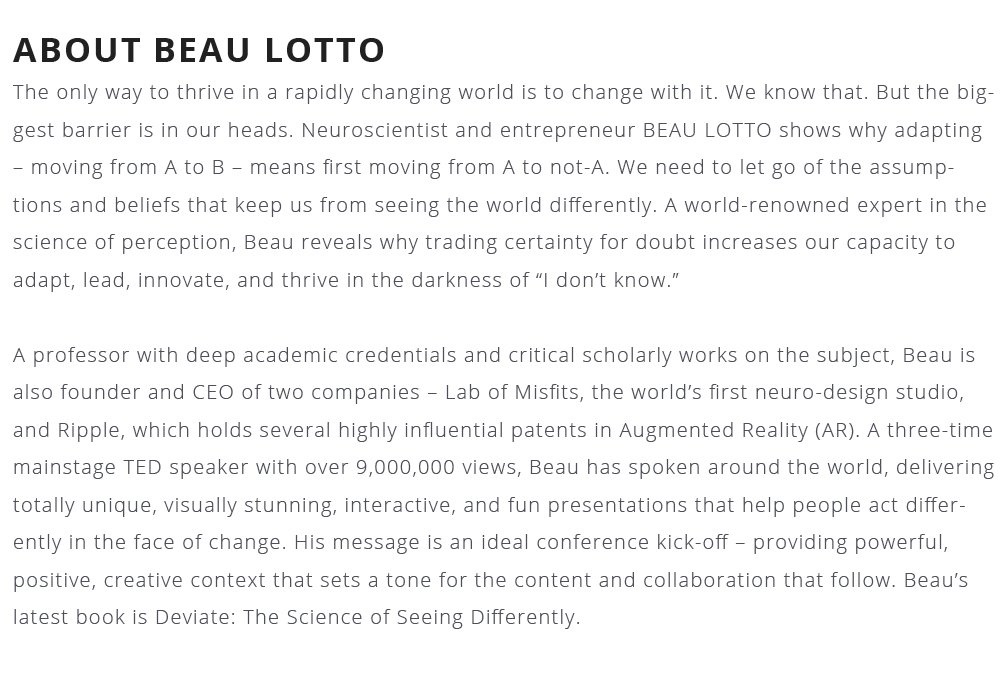Click the quoted phrase "I don't know."
Viewport: 1000px width, 700px height.
(608, 280)
